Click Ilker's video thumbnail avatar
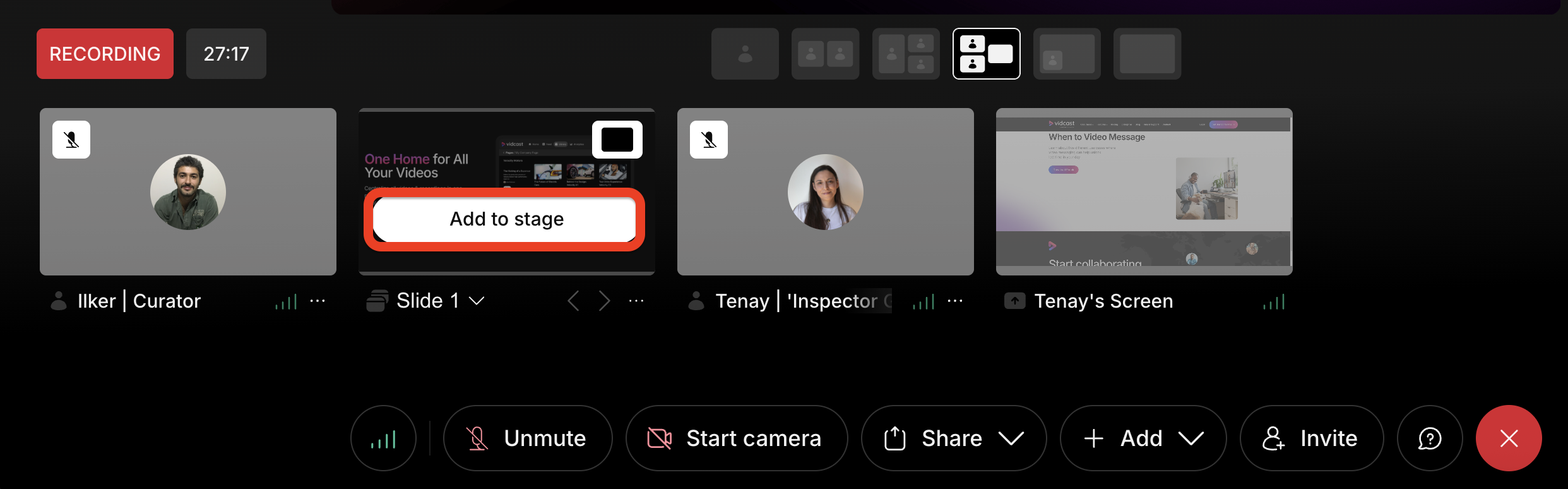The height and width of the screenshot is (489, 1568). (188, 192)
